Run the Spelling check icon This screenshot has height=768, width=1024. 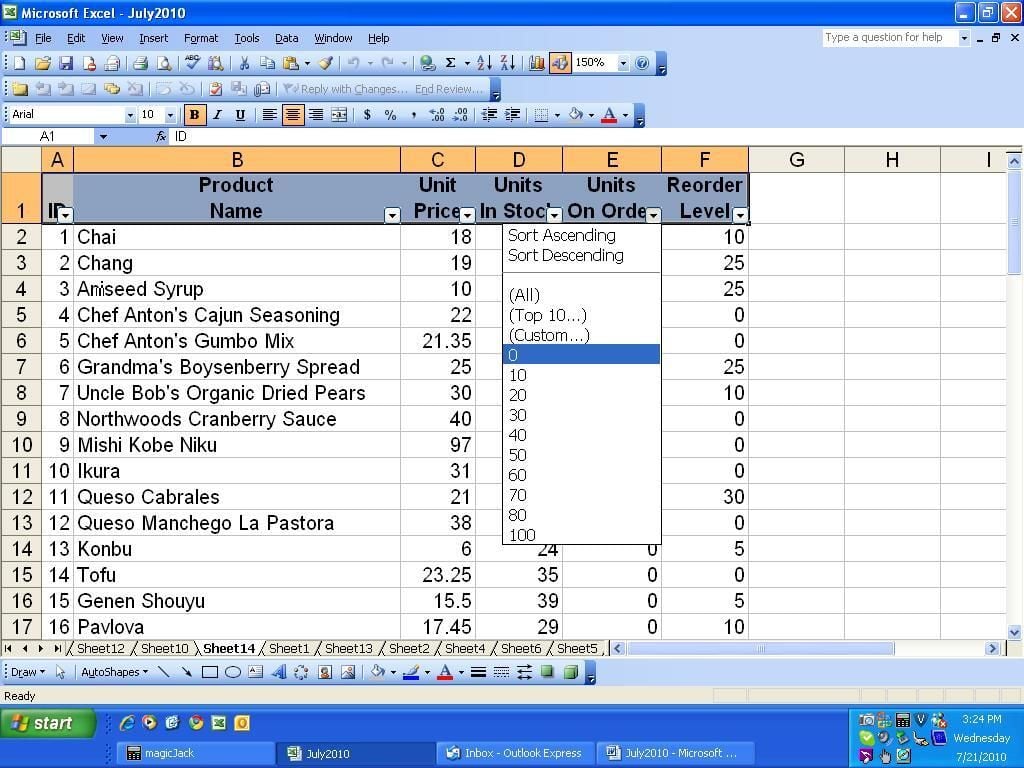pyautogui.click(x=192, y=63)
